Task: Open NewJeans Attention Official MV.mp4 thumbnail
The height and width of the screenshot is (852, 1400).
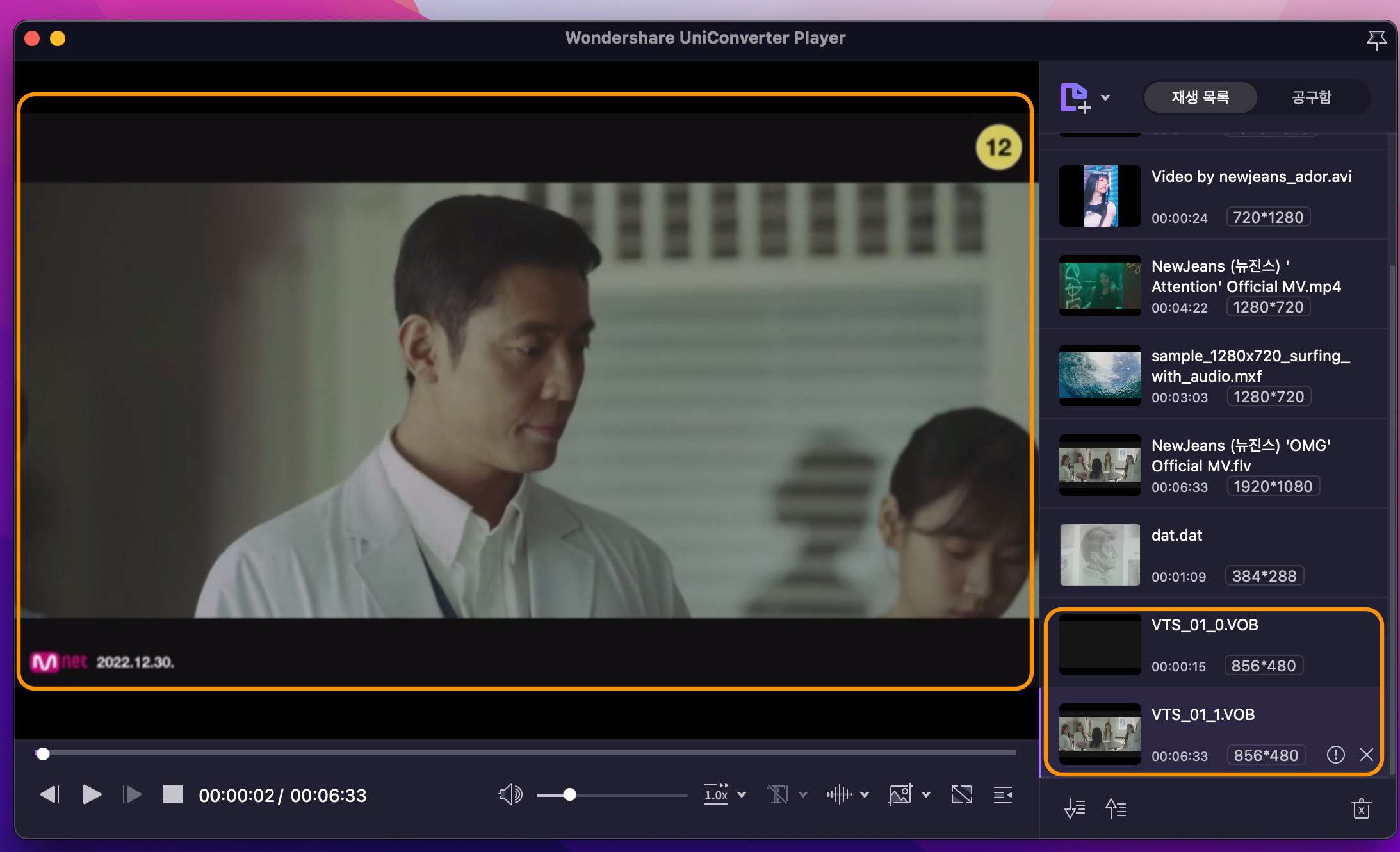Action: click(1100, 286)
